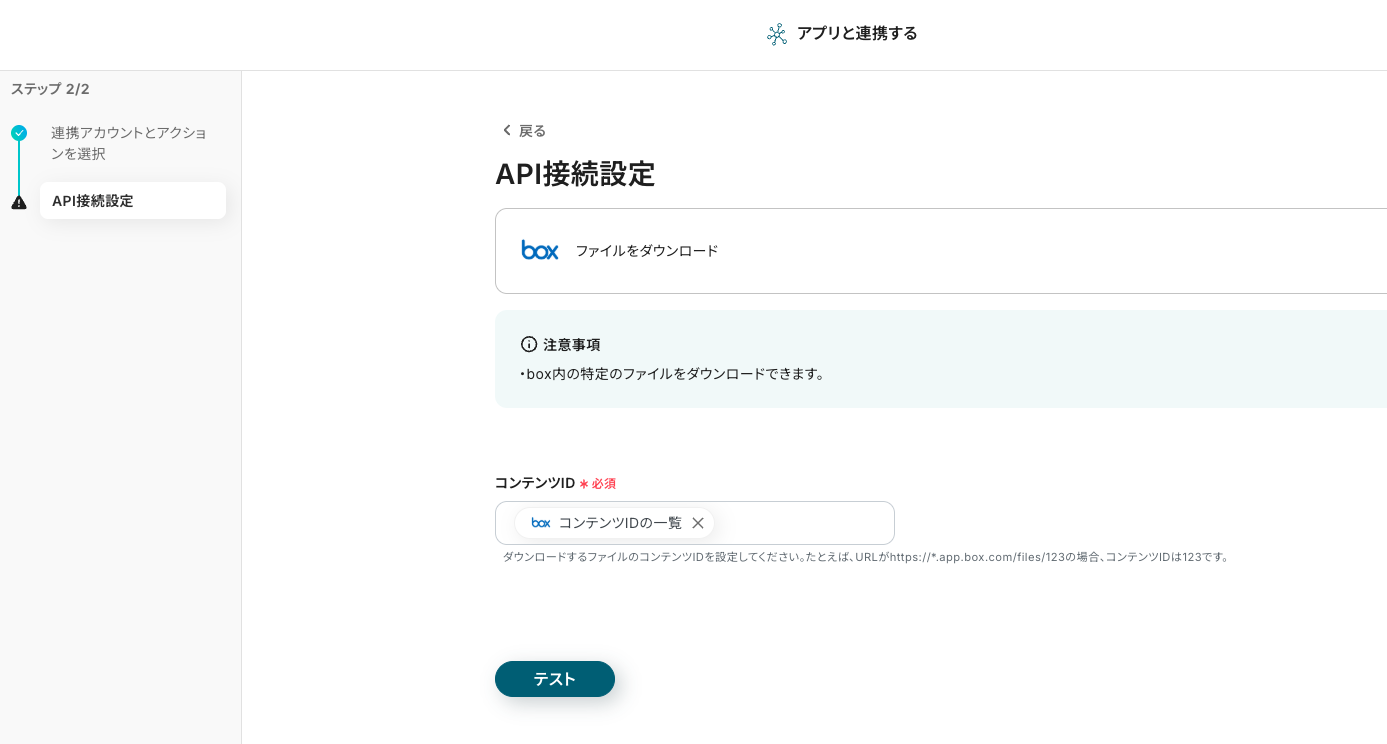Click the green checkmark step icon
This screenshot has width=1387, height=744.
point(19,133)
